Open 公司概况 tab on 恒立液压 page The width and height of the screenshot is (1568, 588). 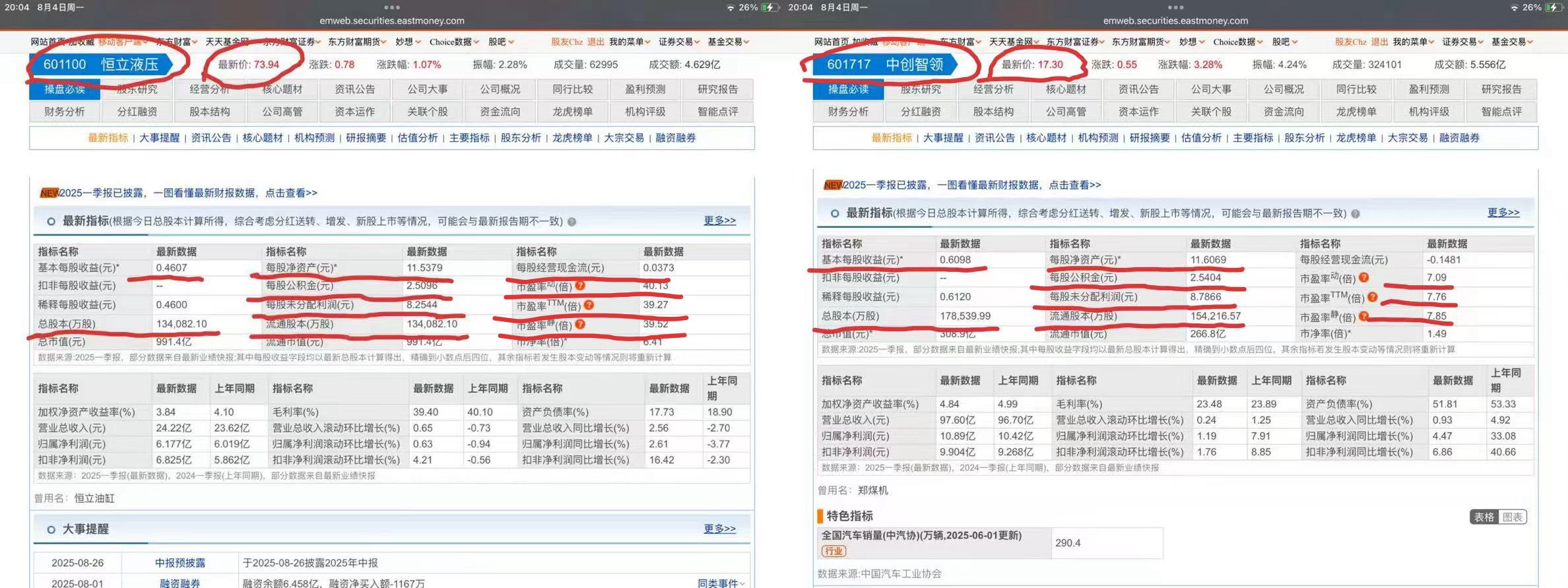pos(500,89)
